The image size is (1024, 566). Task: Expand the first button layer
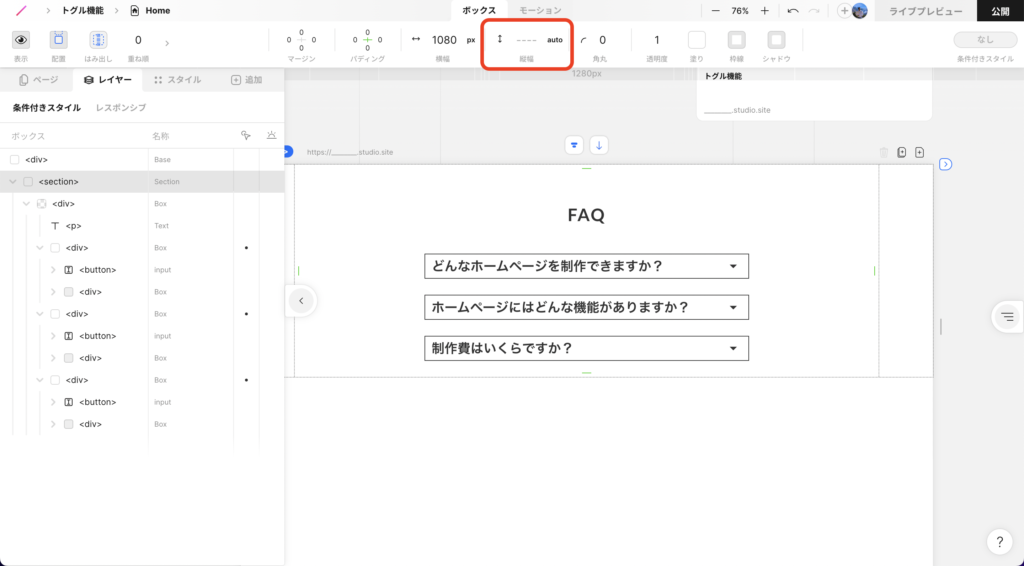54,270
